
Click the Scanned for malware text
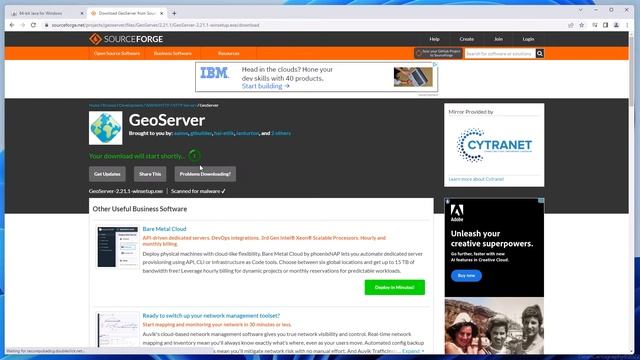pos(198,191)
